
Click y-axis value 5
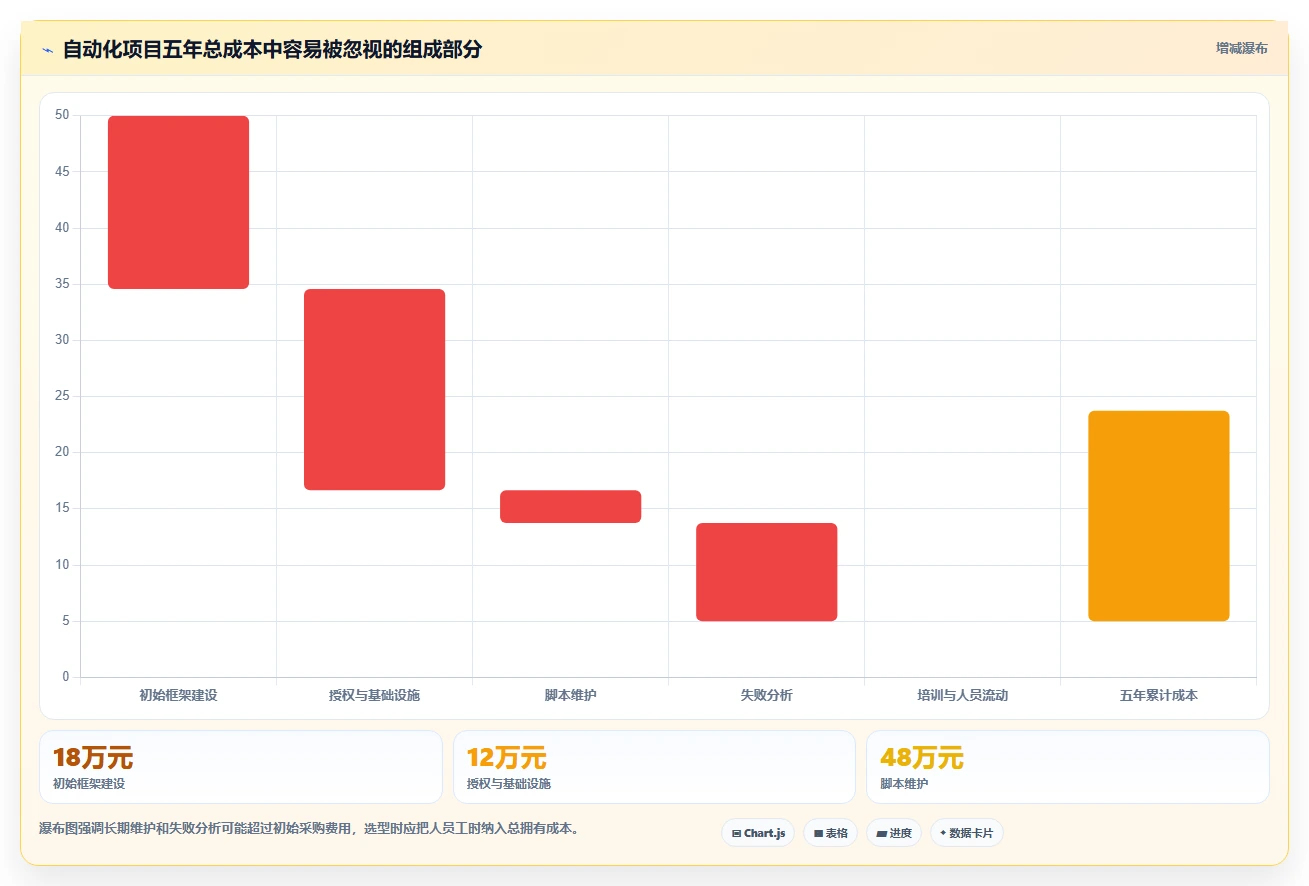pos(66,621)
